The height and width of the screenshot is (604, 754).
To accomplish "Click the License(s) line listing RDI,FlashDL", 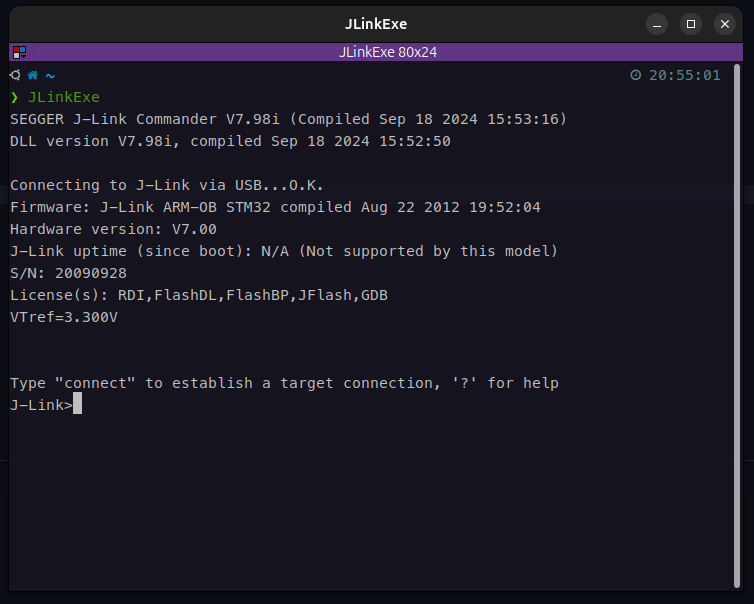I will [x=199, y=295].
